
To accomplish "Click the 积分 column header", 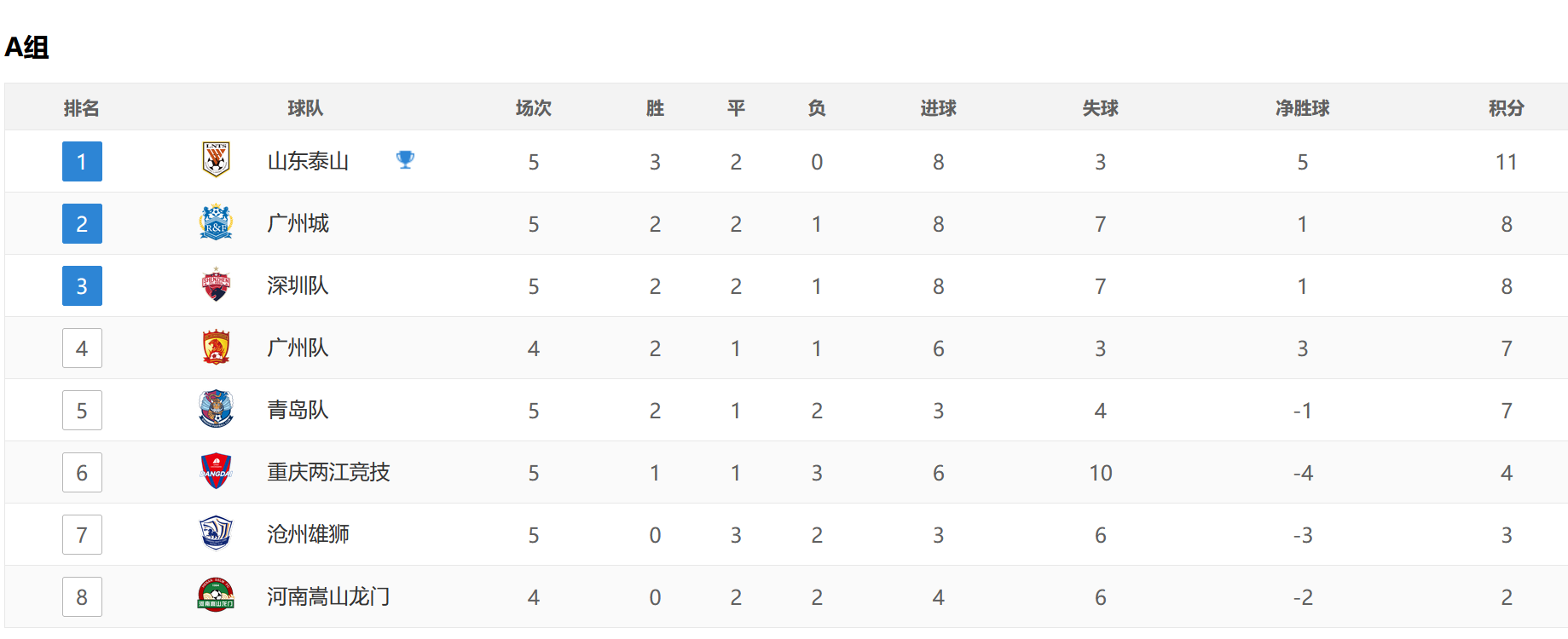I will [1506, 108].
